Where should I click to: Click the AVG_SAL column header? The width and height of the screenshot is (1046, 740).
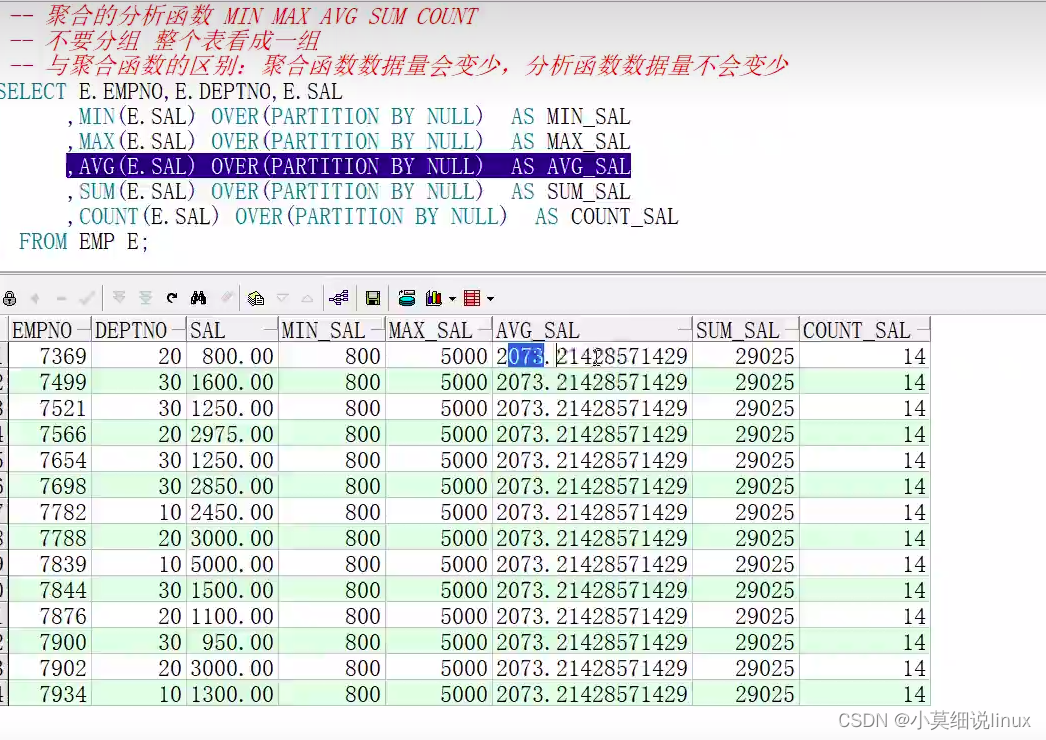[592, 330]
